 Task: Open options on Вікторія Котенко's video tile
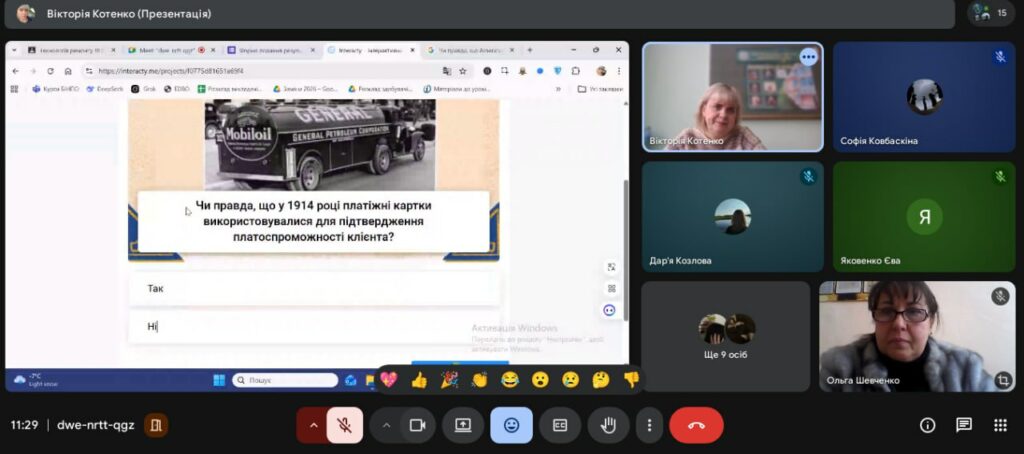click(808, 57)
